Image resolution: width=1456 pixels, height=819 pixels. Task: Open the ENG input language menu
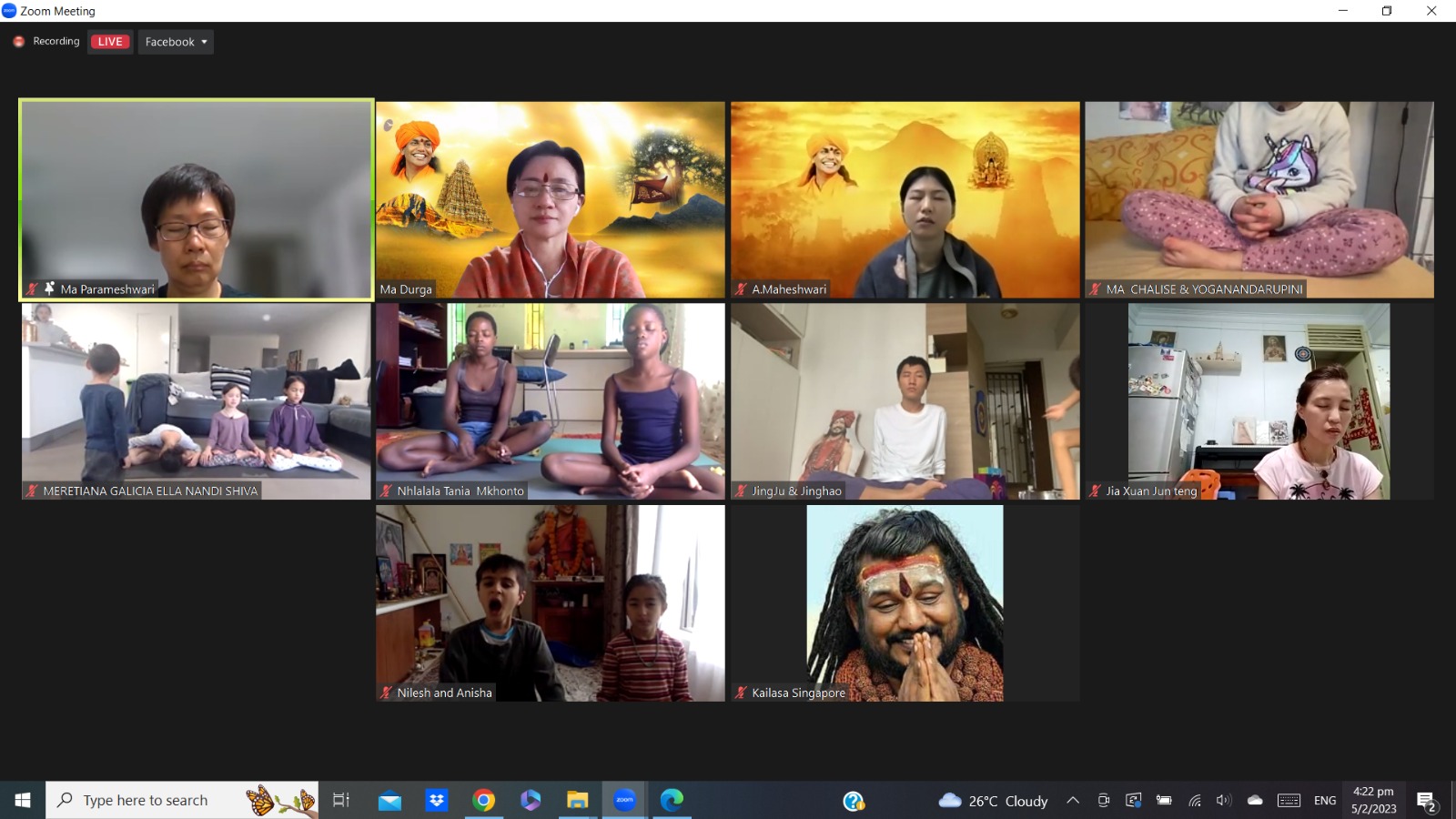pos(1325,801)
